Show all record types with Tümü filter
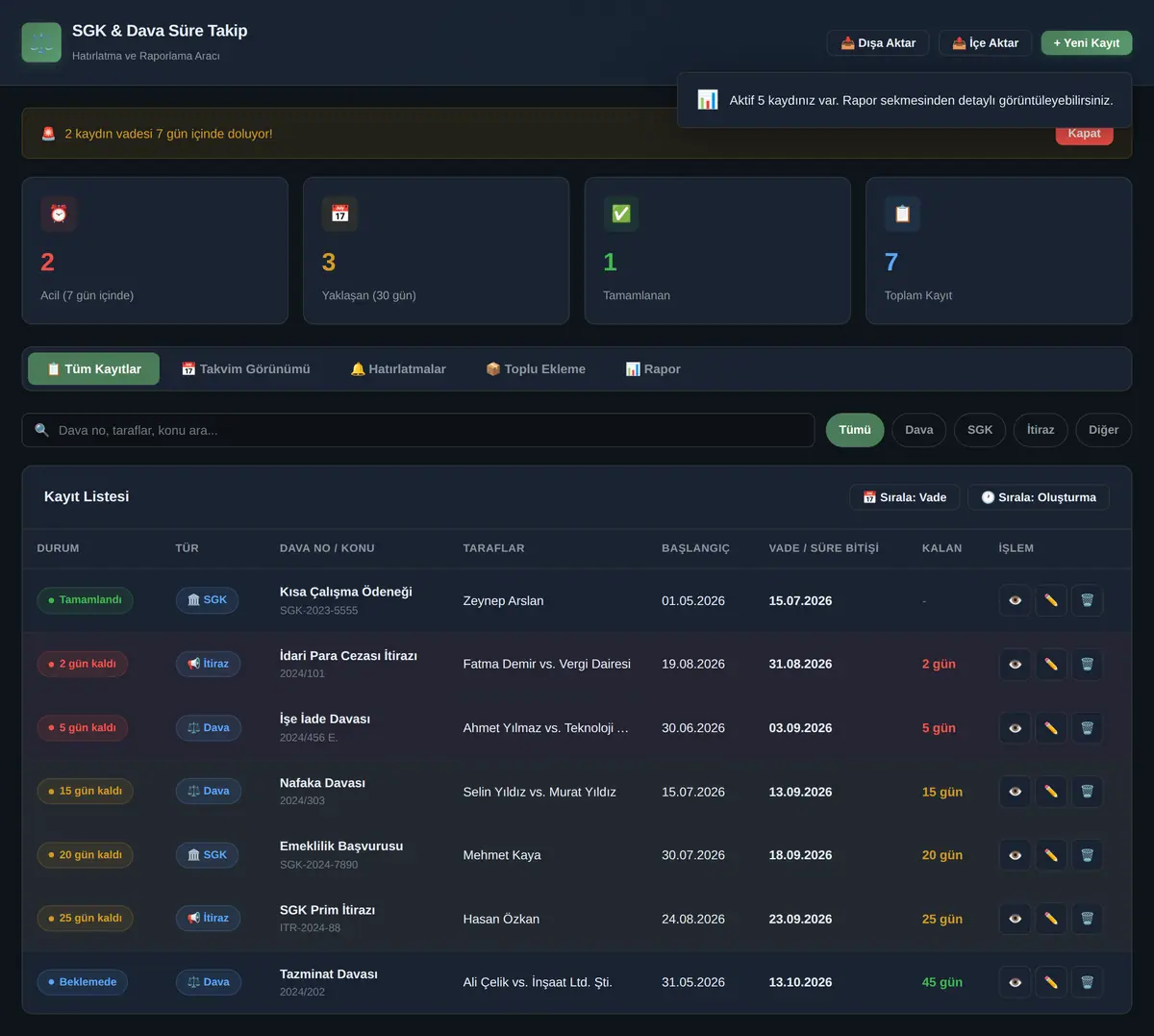This screenshot has height=1036, width=1154. click(854, 430)
